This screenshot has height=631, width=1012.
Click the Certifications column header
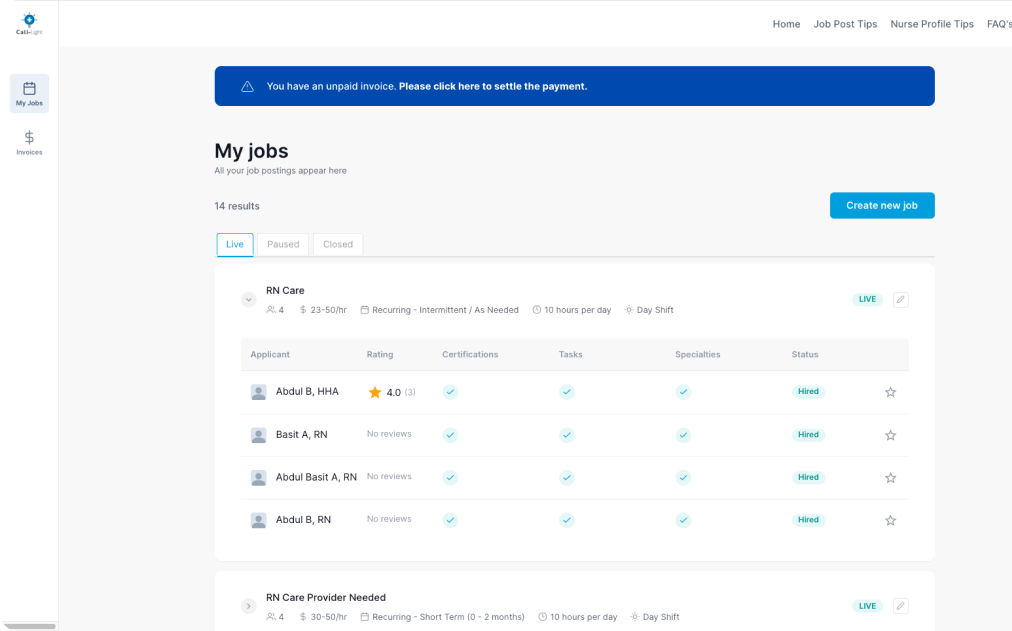[470, 354]
